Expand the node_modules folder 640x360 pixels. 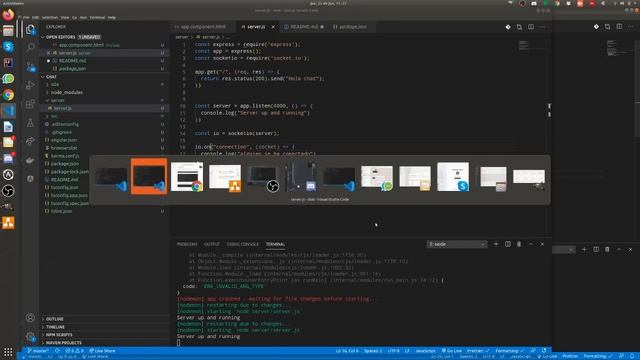click(x=67, y=92)
